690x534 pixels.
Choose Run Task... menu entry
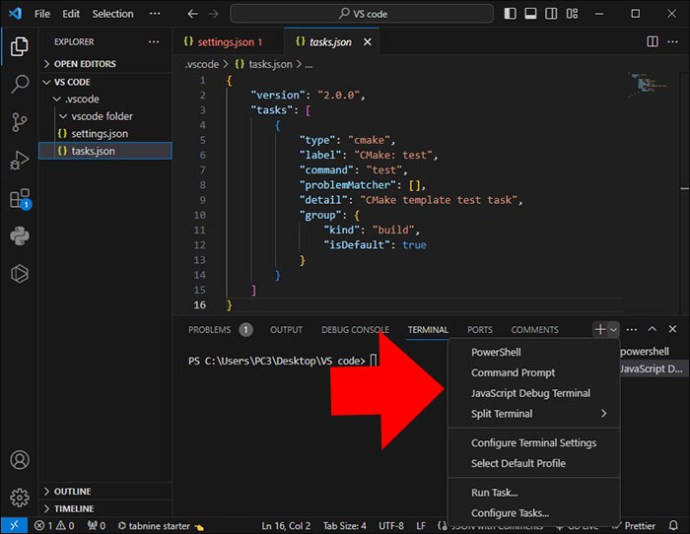pos(534,493)
